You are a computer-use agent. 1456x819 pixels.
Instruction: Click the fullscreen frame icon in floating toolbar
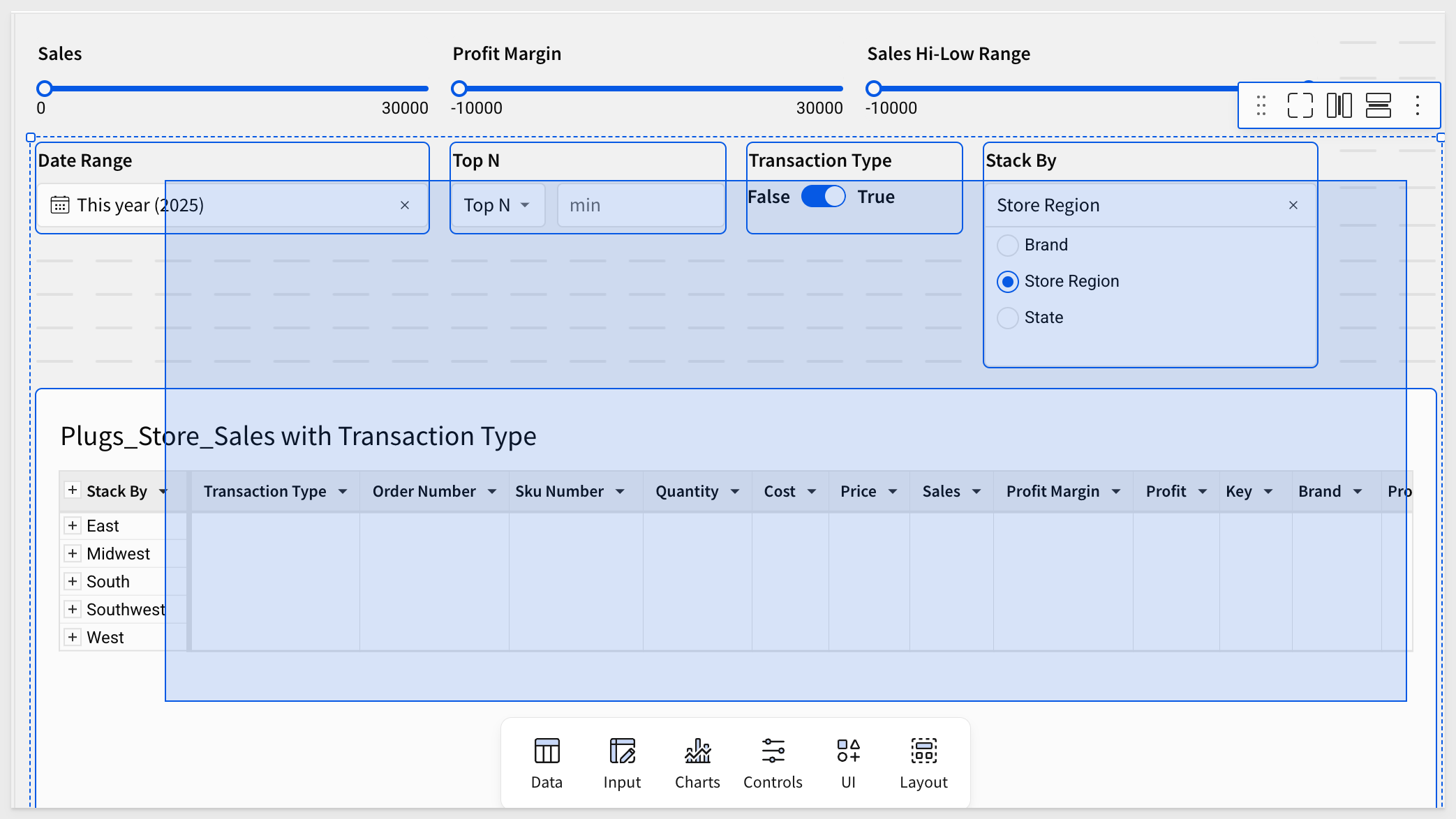1300,105
